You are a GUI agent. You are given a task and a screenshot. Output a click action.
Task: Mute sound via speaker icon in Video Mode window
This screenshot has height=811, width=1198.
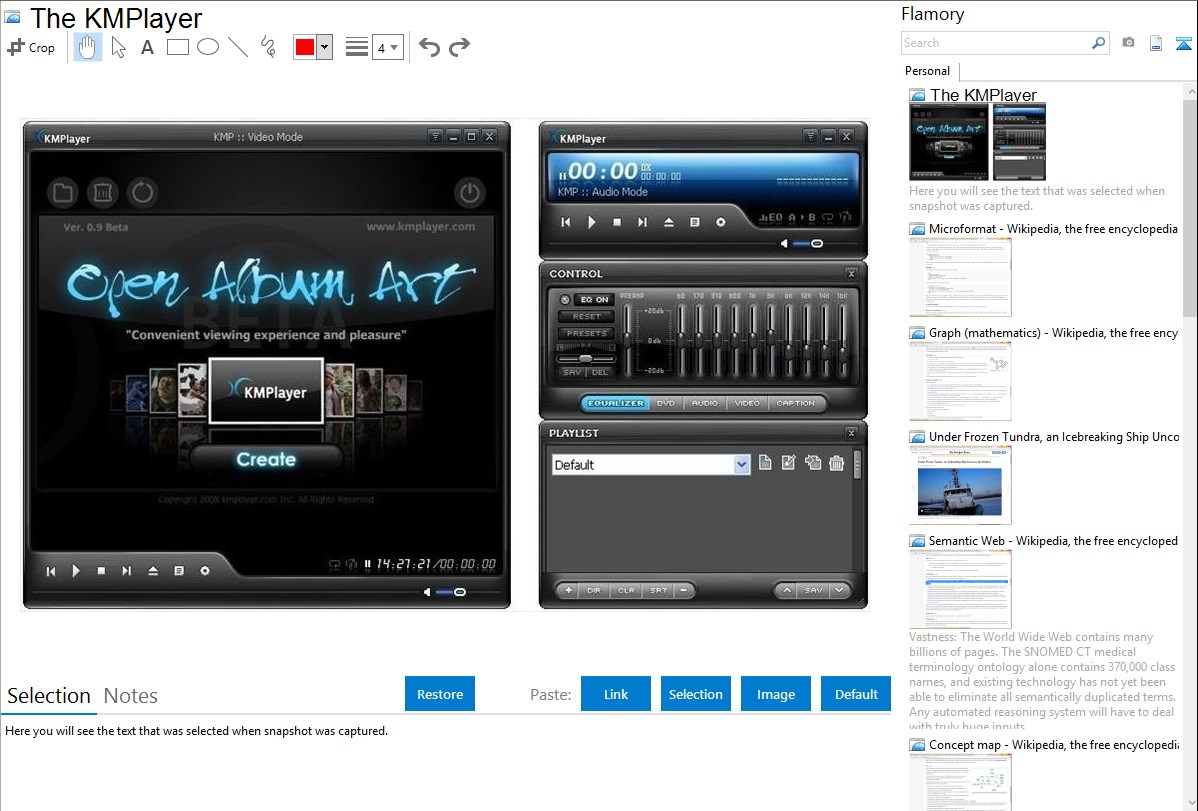(427, 592)
